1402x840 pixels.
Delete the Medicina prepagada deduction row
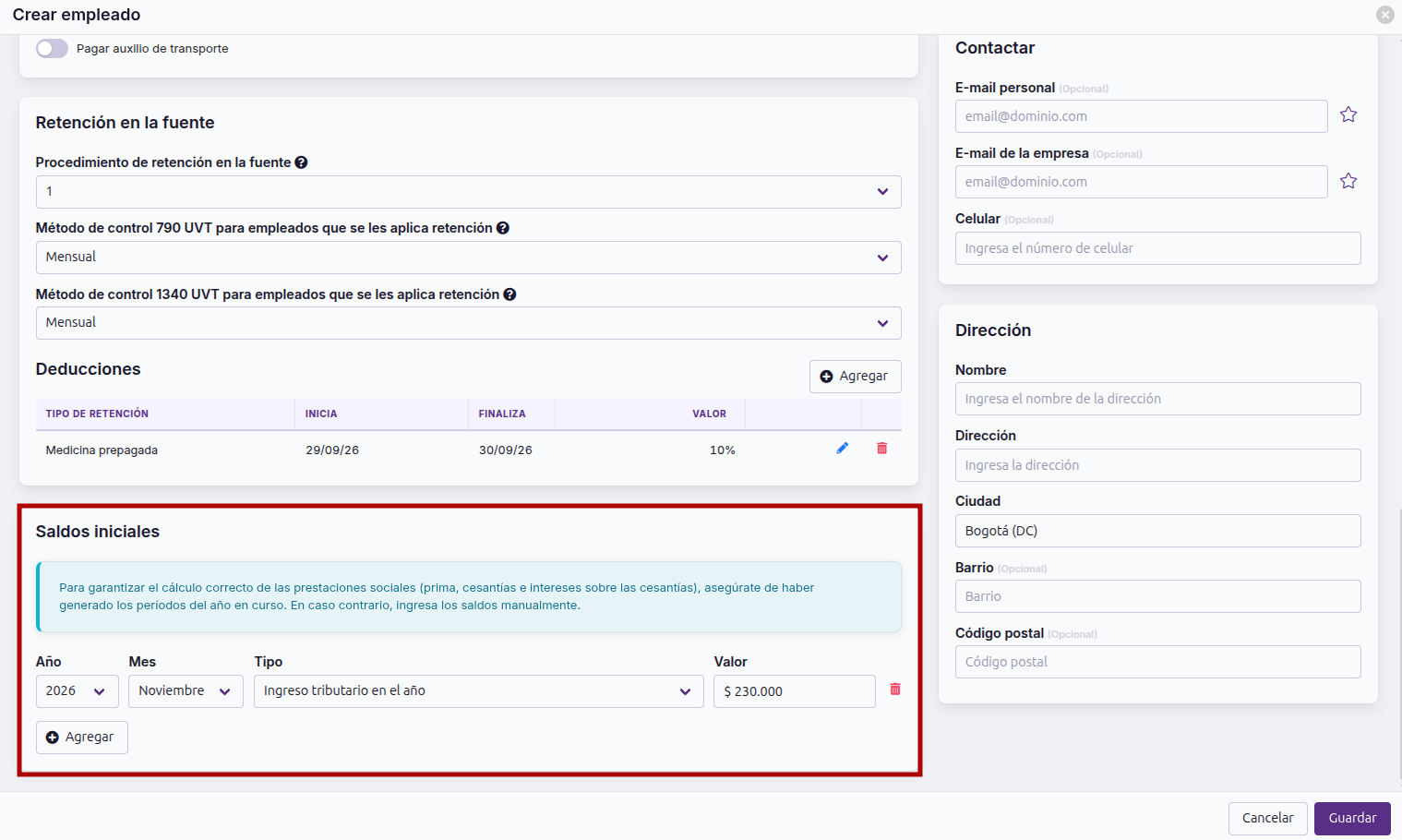click(x=881, y=449)
